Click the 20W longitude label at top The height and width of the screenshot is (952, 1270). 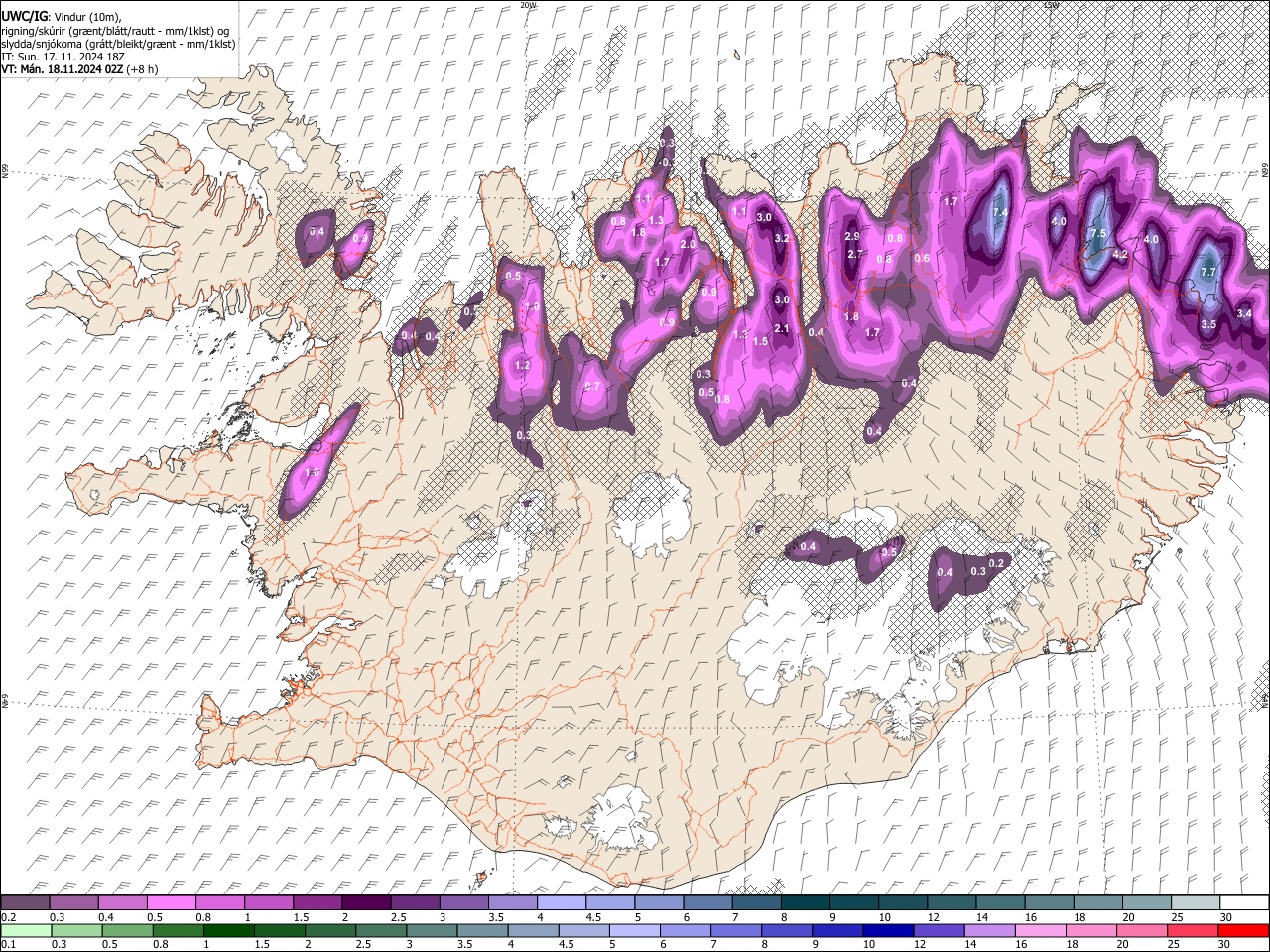pyautogui.click(x=528, y=5)
